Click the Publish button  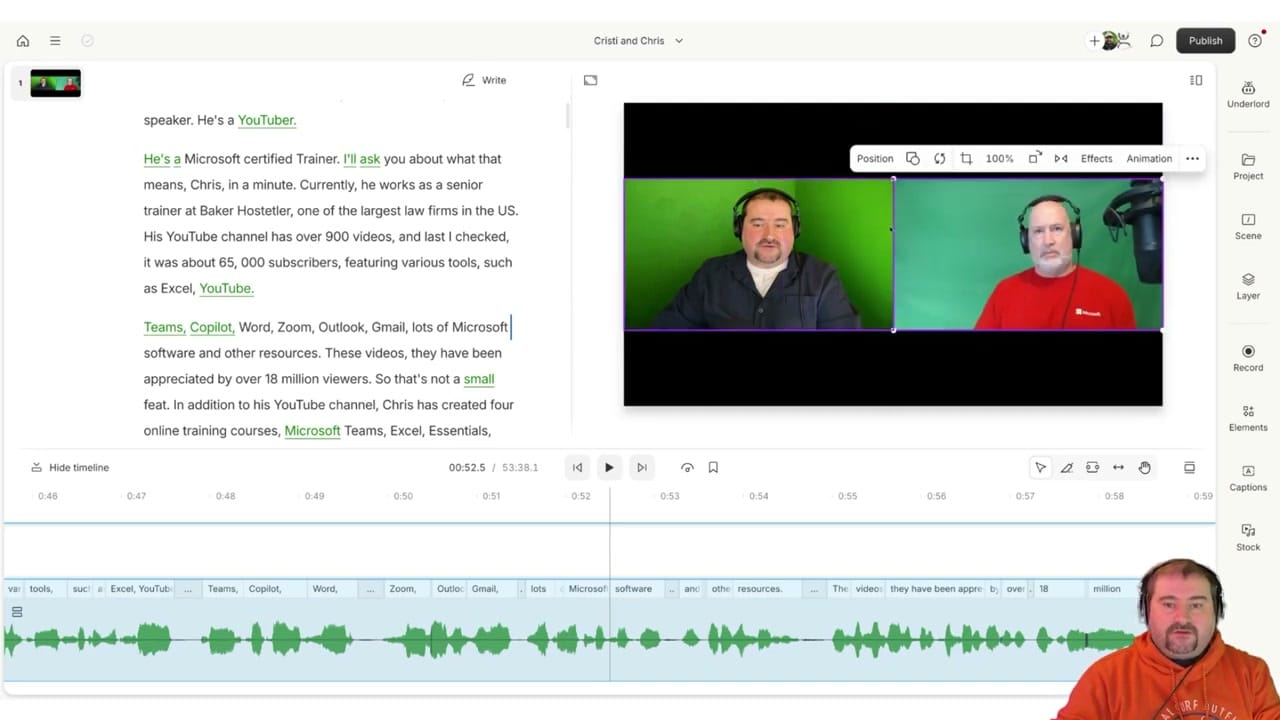(x=1205, y=40)
